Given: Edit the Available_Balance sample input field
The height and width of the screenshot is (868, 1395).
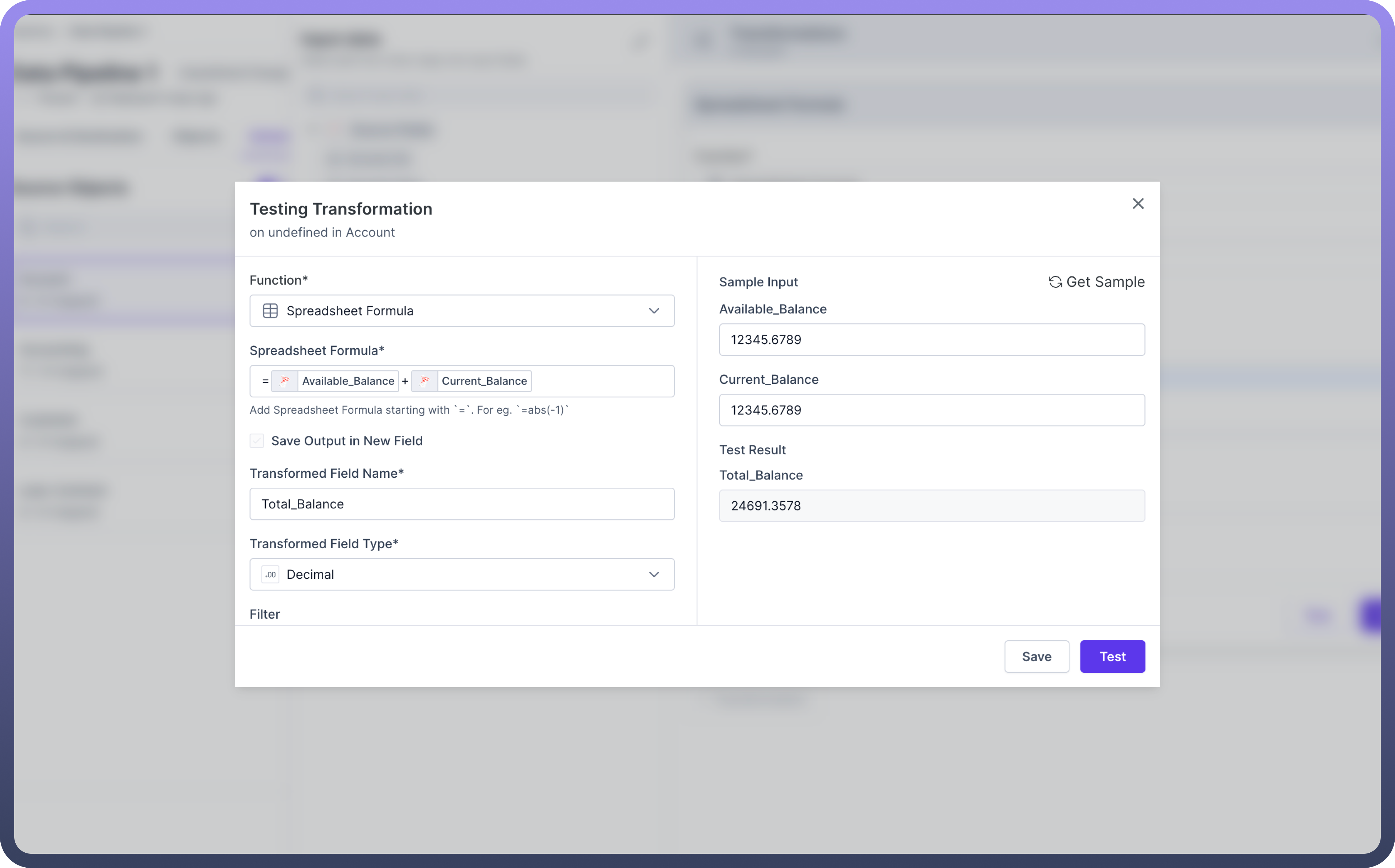Looking at the screenshot, I should pyautogui.click(x=932, y=340).
